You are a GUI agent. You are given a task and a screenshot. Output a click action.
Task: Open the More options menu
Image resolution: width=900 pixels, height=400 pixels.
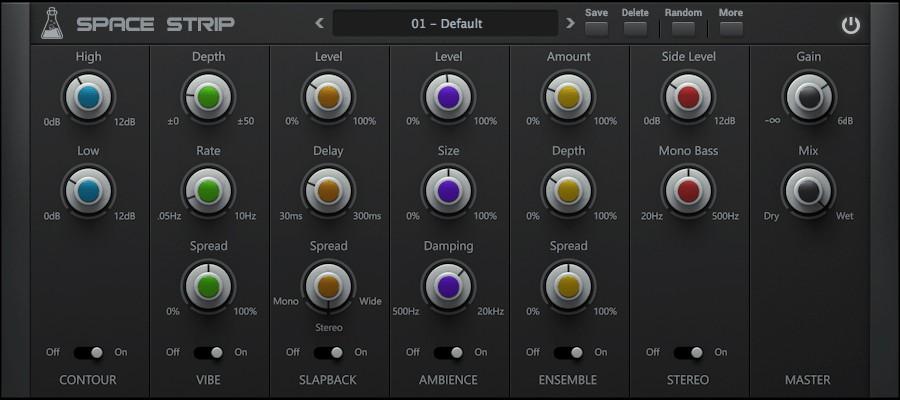(x=730, y=28)
